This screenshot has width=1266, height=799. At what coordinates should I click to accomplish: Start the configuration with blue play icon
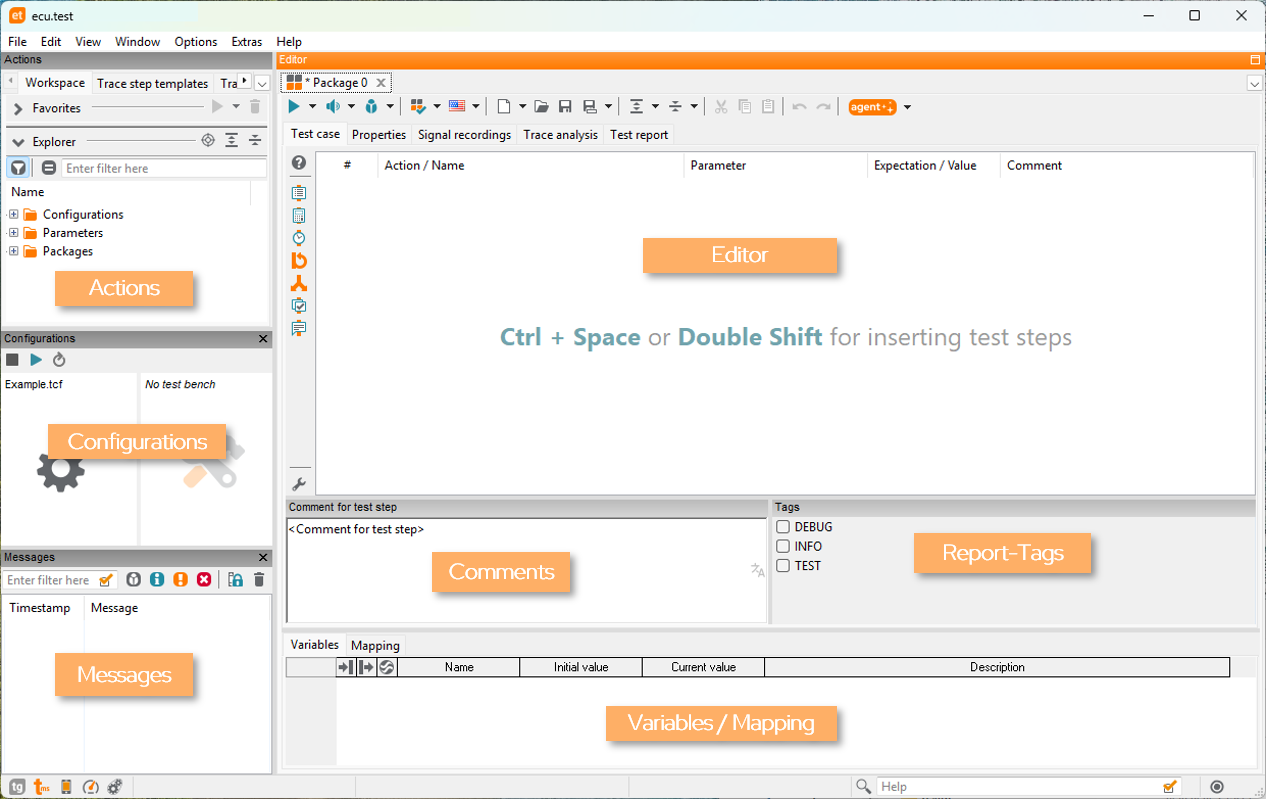point(36,360)
